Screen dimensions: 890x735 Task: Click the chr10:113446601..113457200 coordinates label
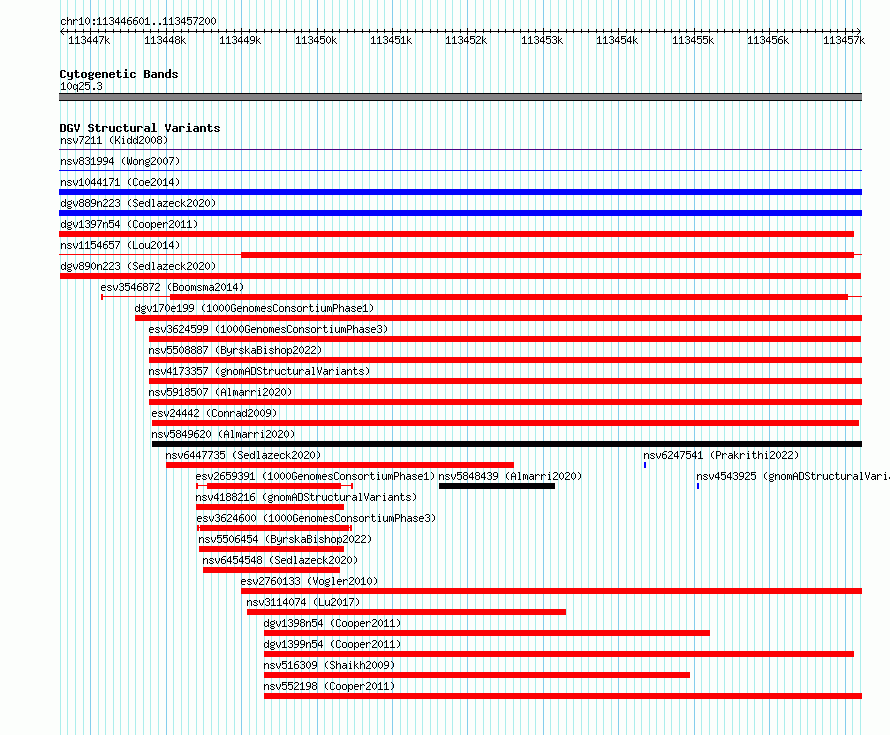(x=138, y=21)
